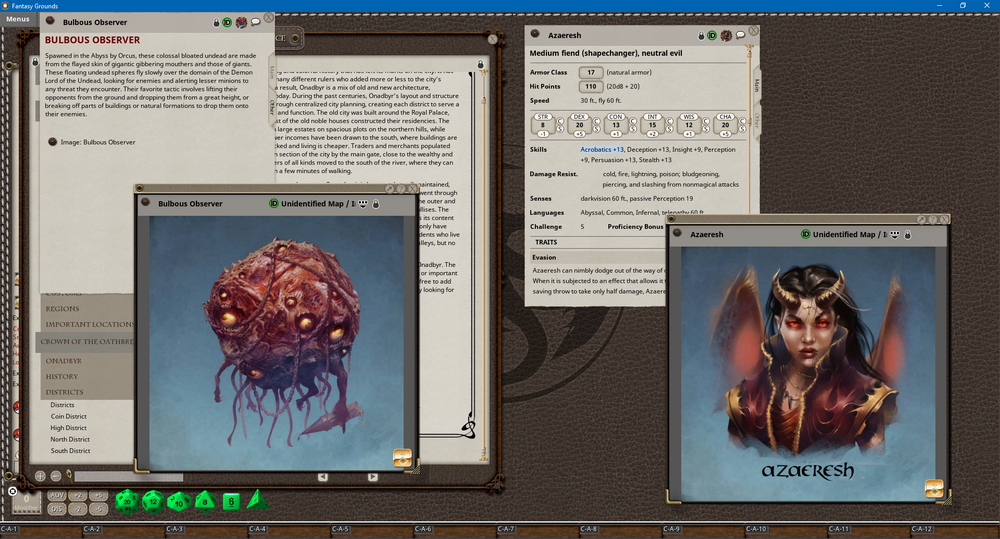The image size is (1000, 539).
Task: Toggle the lock on Azaeresh NPC sheet
Action: click(x=699, y=35)
